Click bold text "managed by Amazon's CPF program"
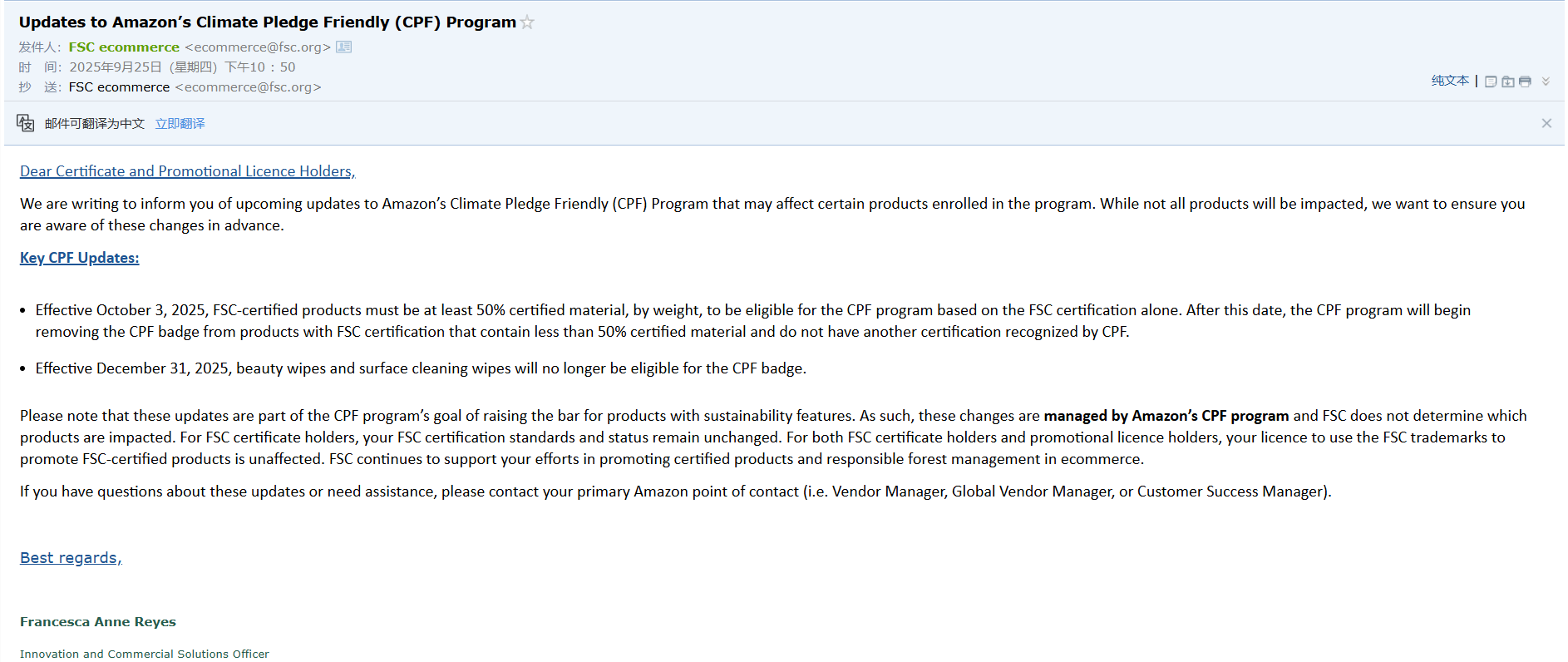This screenshot has width=1568, height=662. [1166, 416]
